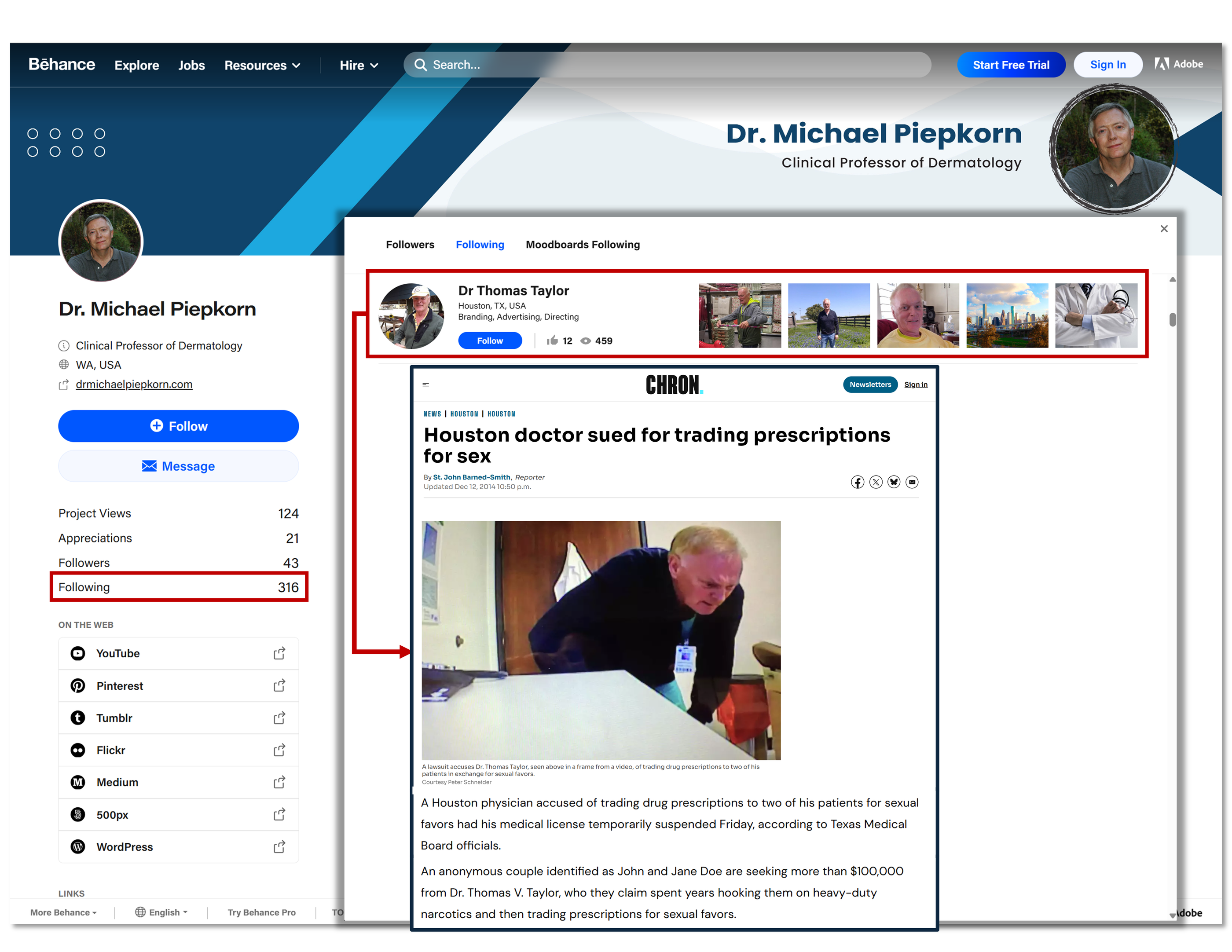The image size is (1232, 952).
Task: Open Dr Thomas Taylor's profile name
Action: pos(513,290)
